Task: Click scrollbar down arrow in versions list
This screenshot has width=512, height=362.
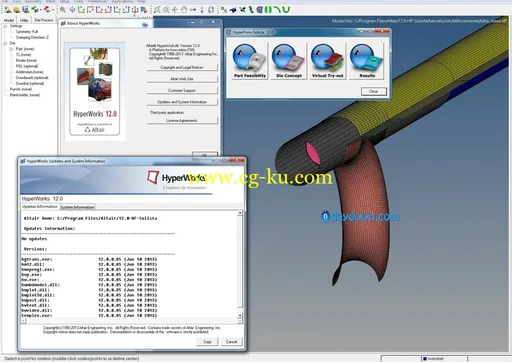Action: tap(240, 315)
